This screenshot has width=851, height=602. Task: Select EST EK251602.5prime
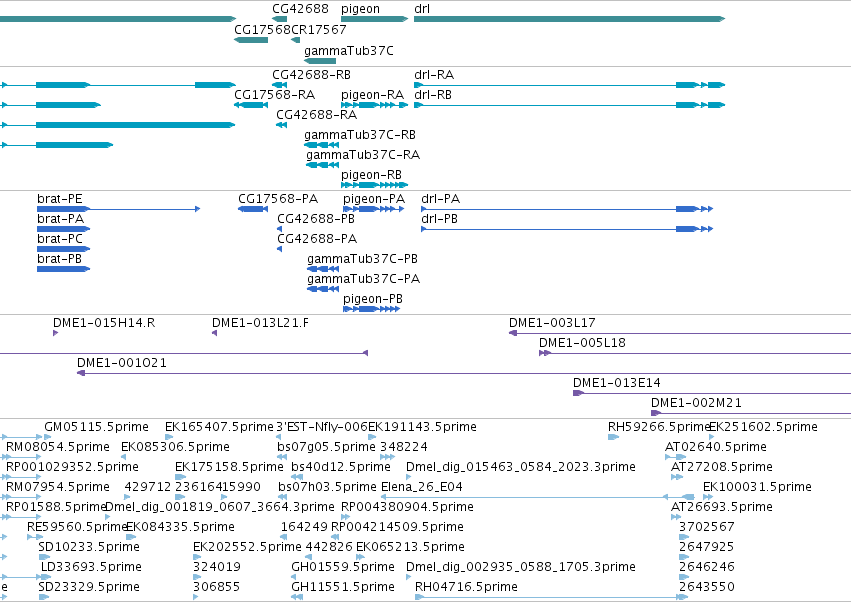point(764,427)
